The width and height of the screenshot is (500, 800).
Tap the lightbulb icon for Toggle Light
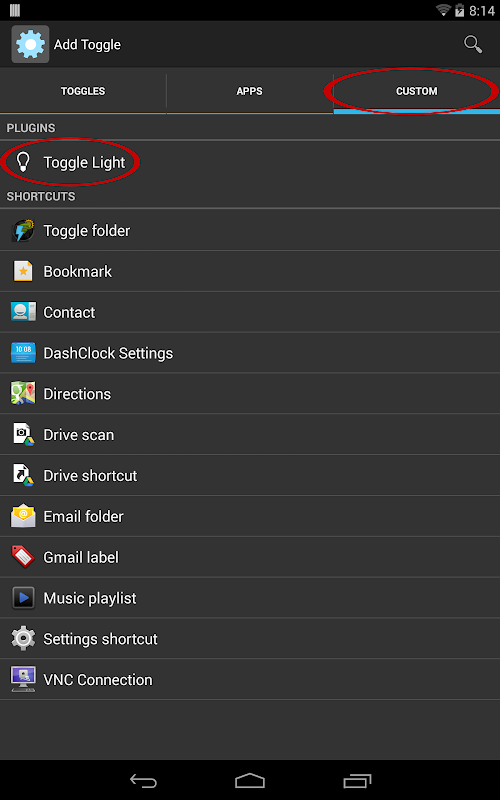tap(22, 162)
